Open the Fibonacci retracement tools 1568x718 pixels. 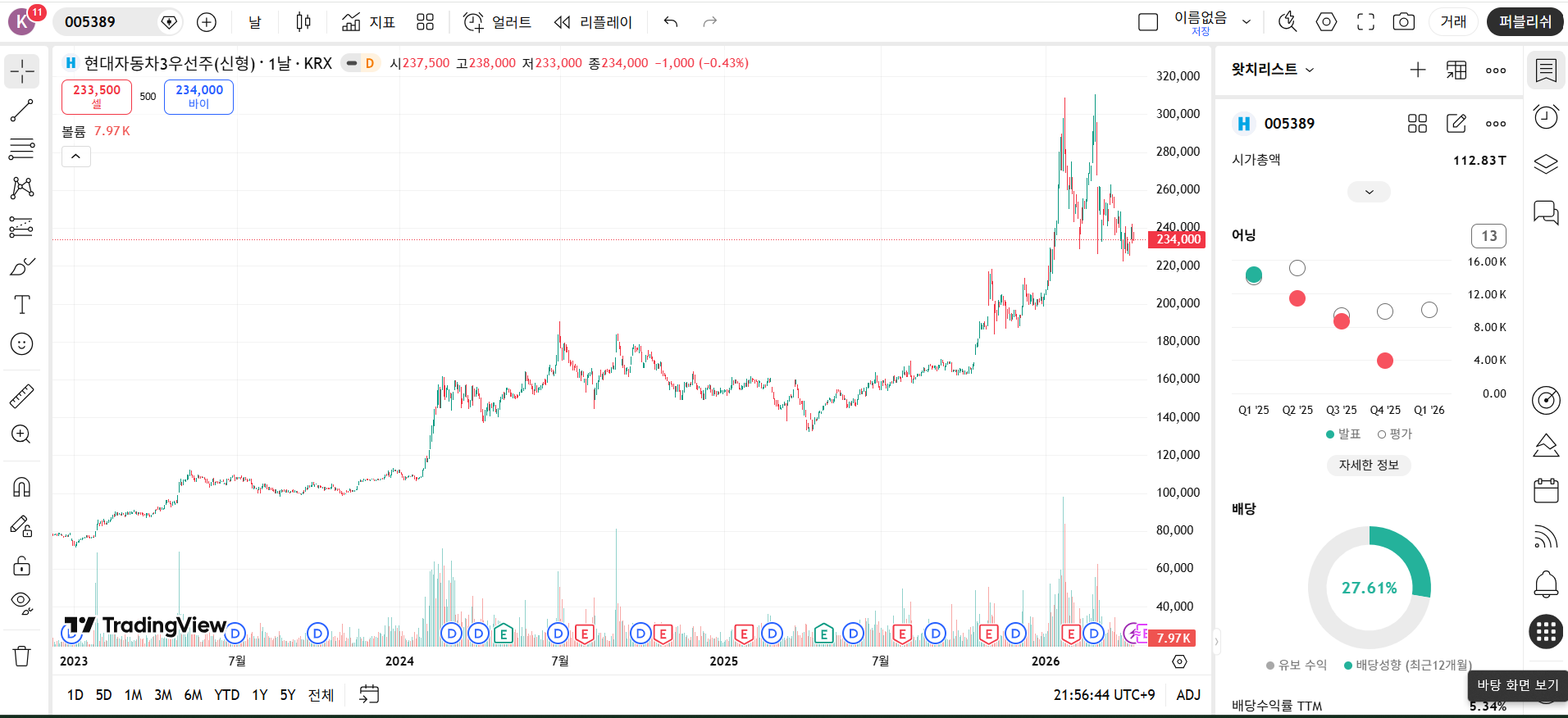(x=22, y=149)
